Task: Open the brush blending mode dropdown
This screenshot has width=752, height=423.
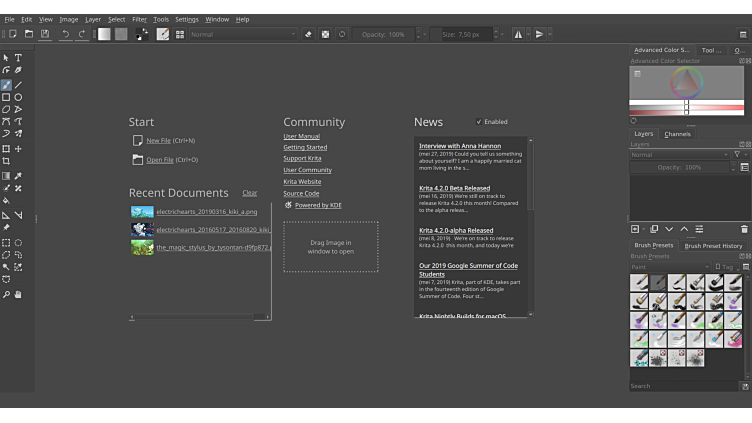Action: click(243, 34)
